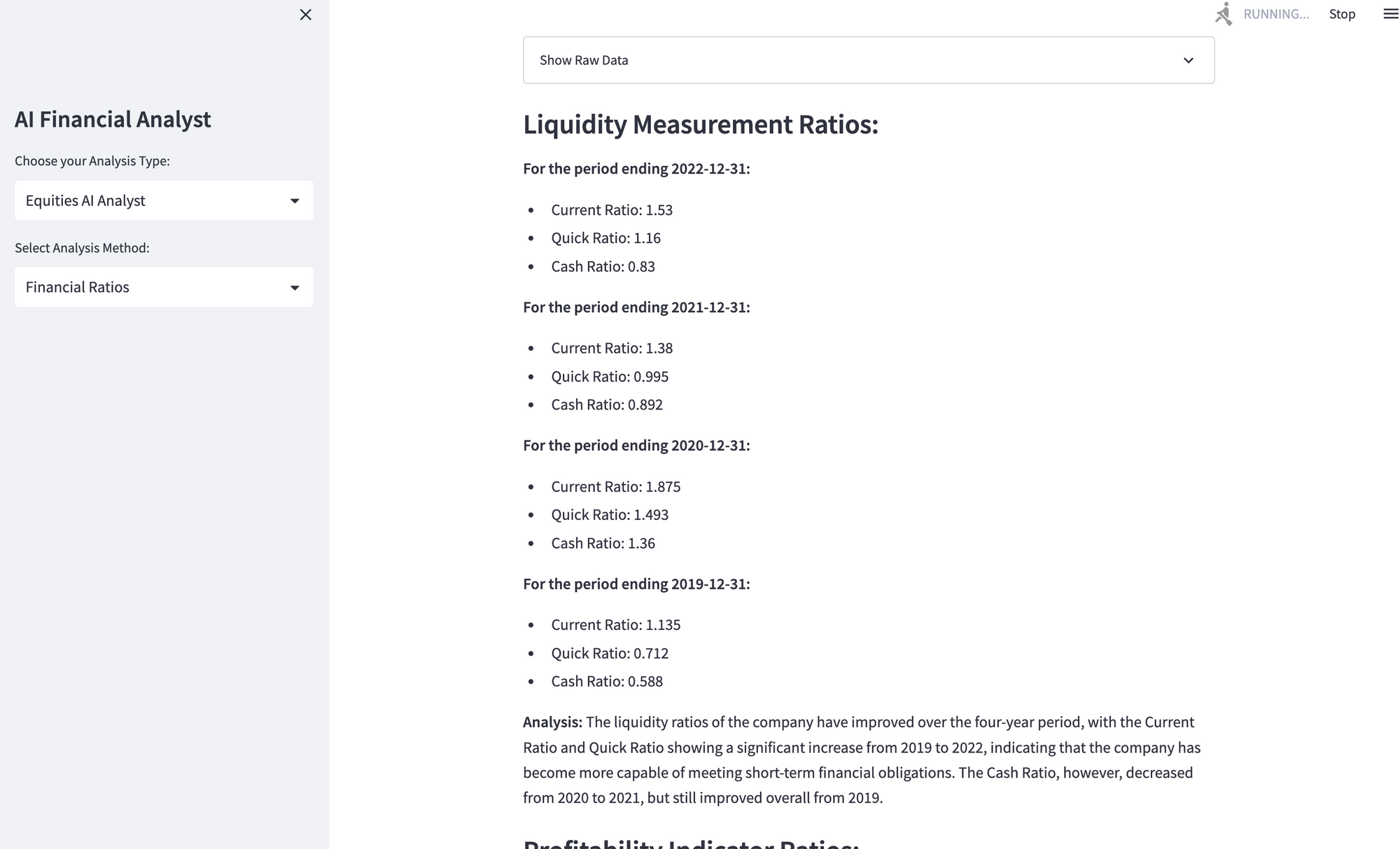Screen dimensions: 1400x849
Task: Click the arrow beside Financial Ratios
Action: point(295,288)
